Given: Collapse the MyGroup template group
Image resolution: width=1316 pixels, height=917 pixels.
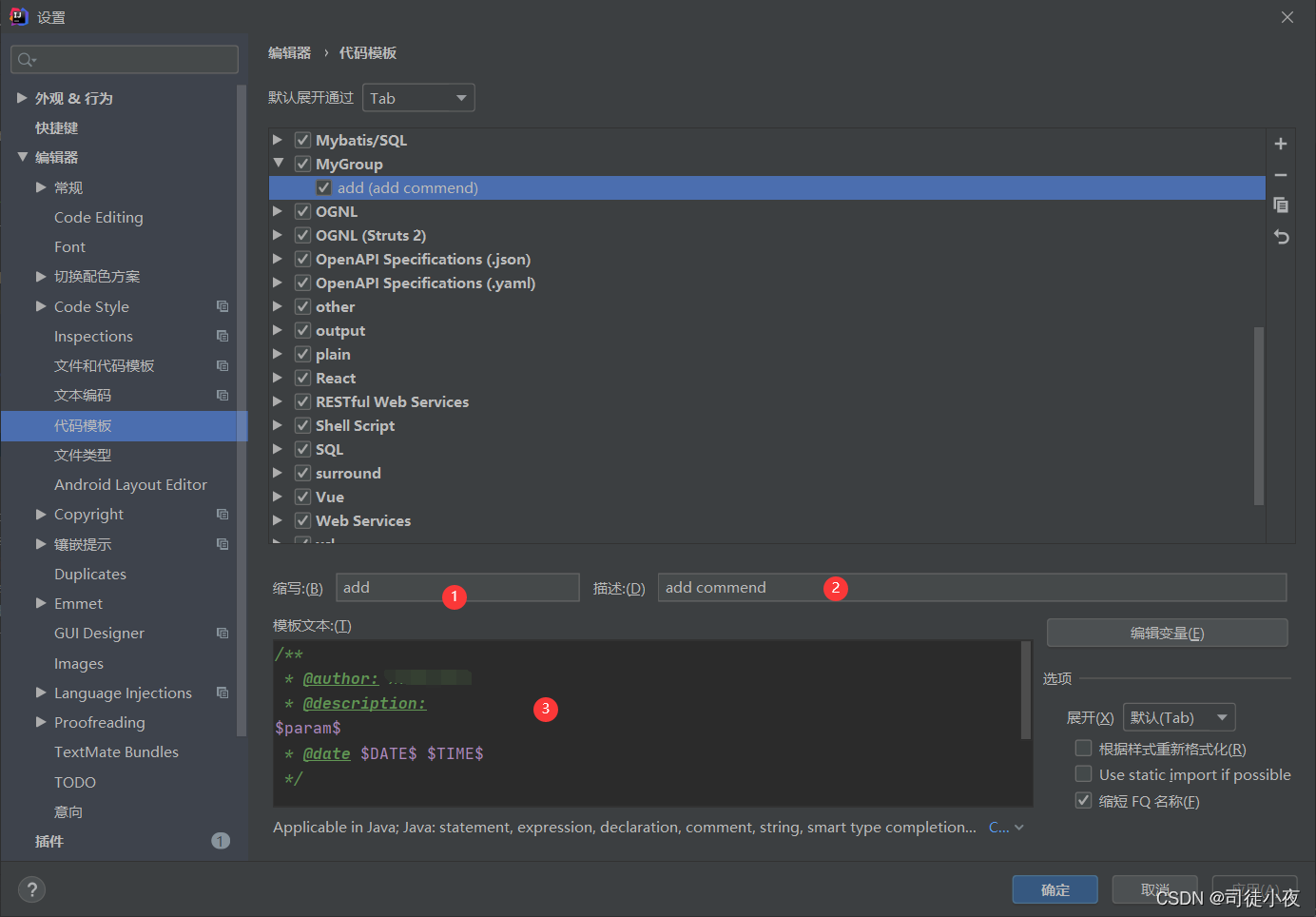Looking at the screenshot, I should coord(278,164).
